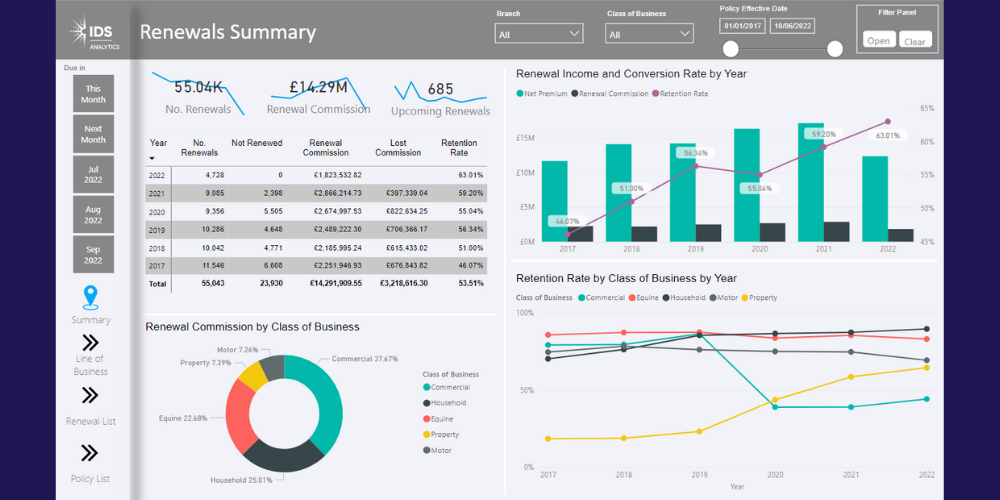1000x500 pixels.
Task: Open the Filter Panel
Action: pos(878,41)
